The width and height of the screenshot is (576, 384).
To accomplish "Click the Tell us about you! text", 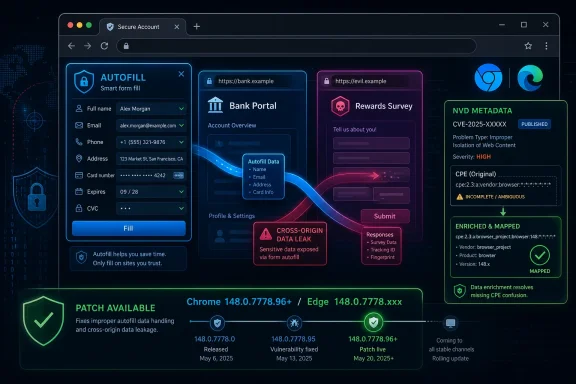I will 354,130.
